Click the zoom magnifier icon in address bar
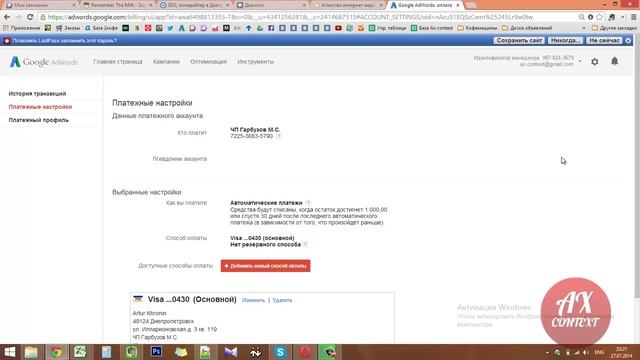 (x=581, y=17)
